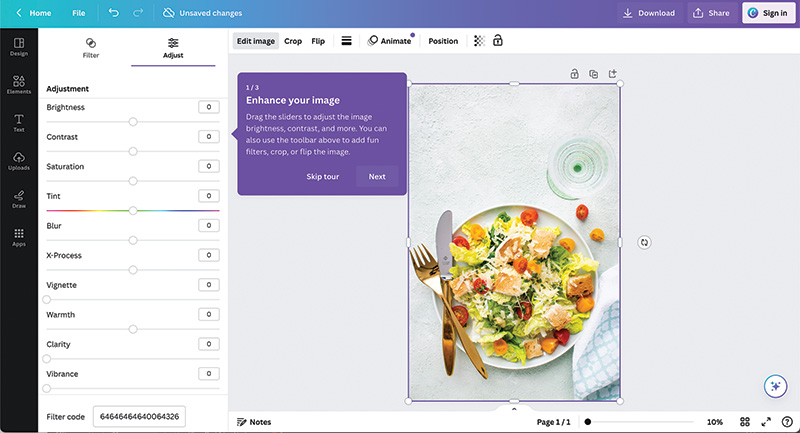Open the Elements panel in sidebar
The height and width of the screenshot is (433, 800).
tap(18, 83)
